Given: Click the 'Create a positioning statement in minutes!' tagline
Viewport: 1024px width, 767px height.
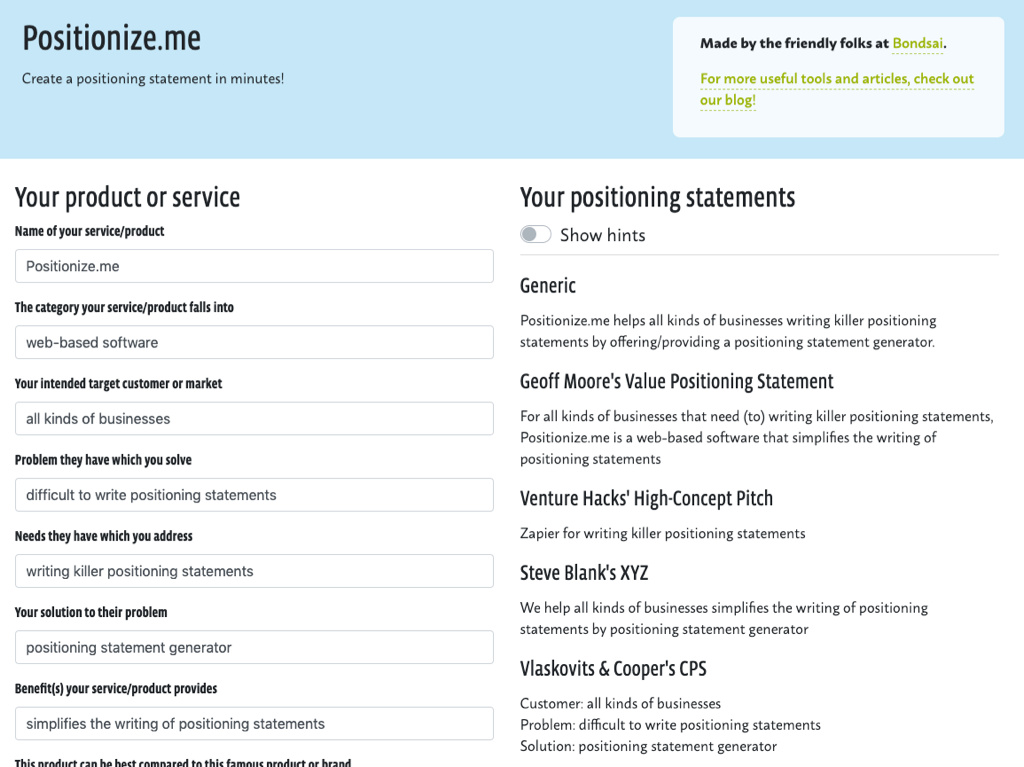Looking at the screenshot, I should [x=153, y=78].
